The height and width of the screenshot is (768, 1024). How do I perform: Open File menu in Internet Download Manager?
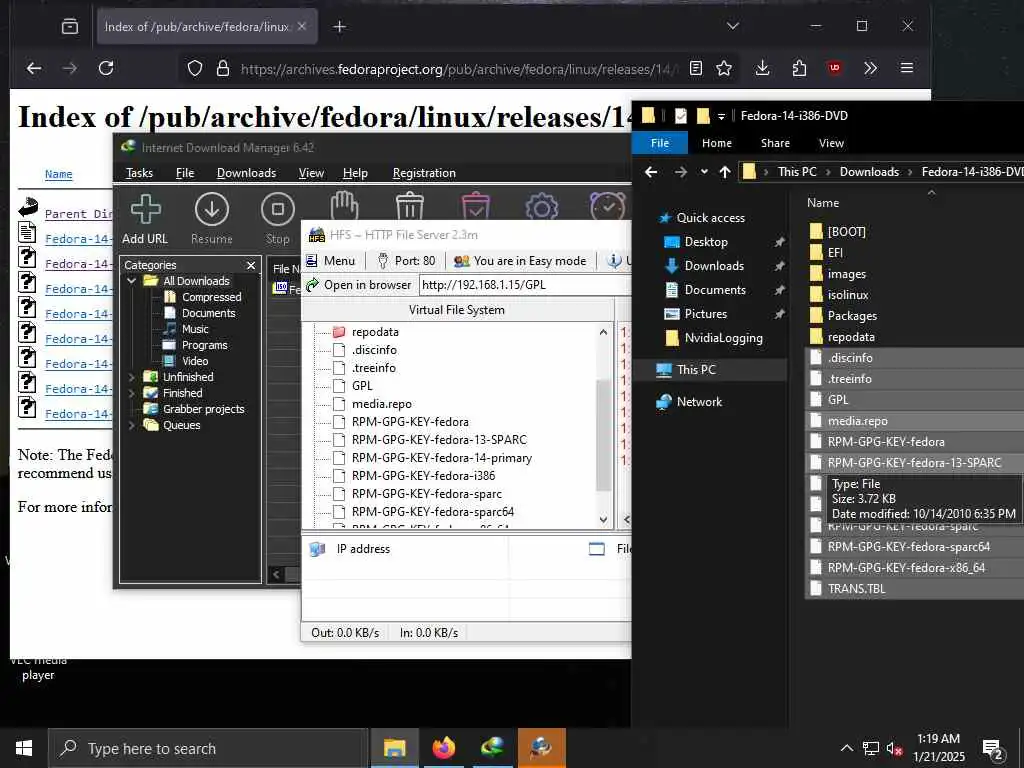(185, 173)
